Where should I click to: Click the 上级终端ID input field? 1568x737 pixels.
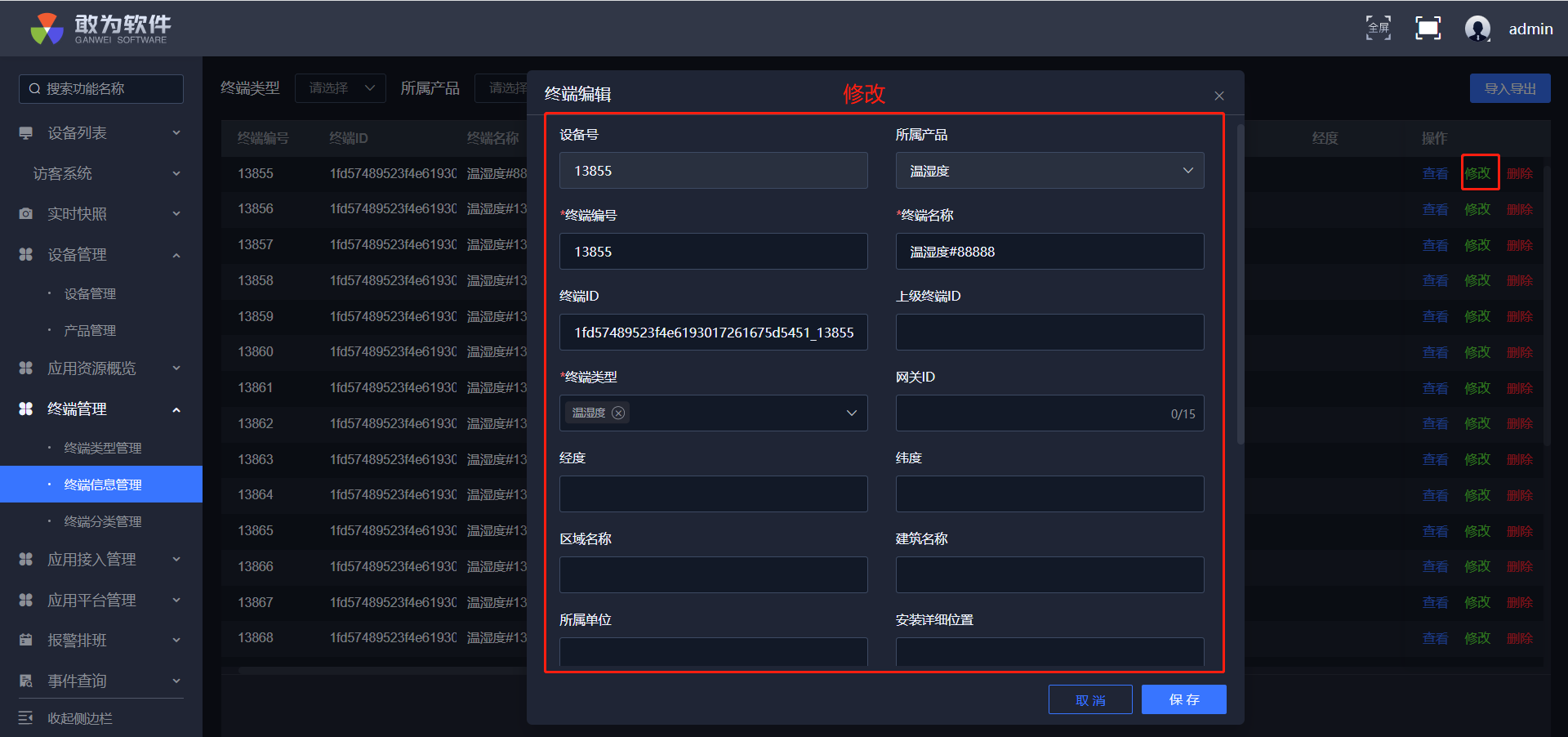pos(1049,333)
